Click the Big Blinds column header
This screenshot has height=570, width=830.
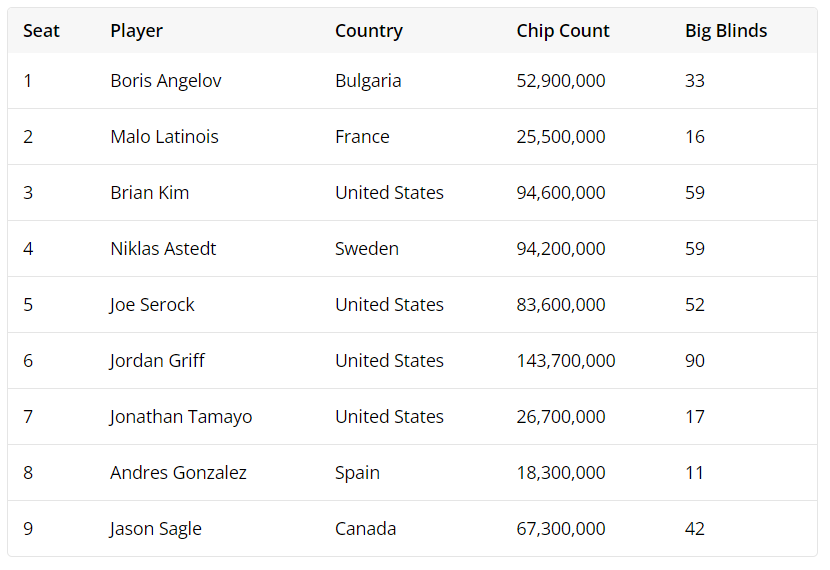pyautogui.click(x=725, y=31)
